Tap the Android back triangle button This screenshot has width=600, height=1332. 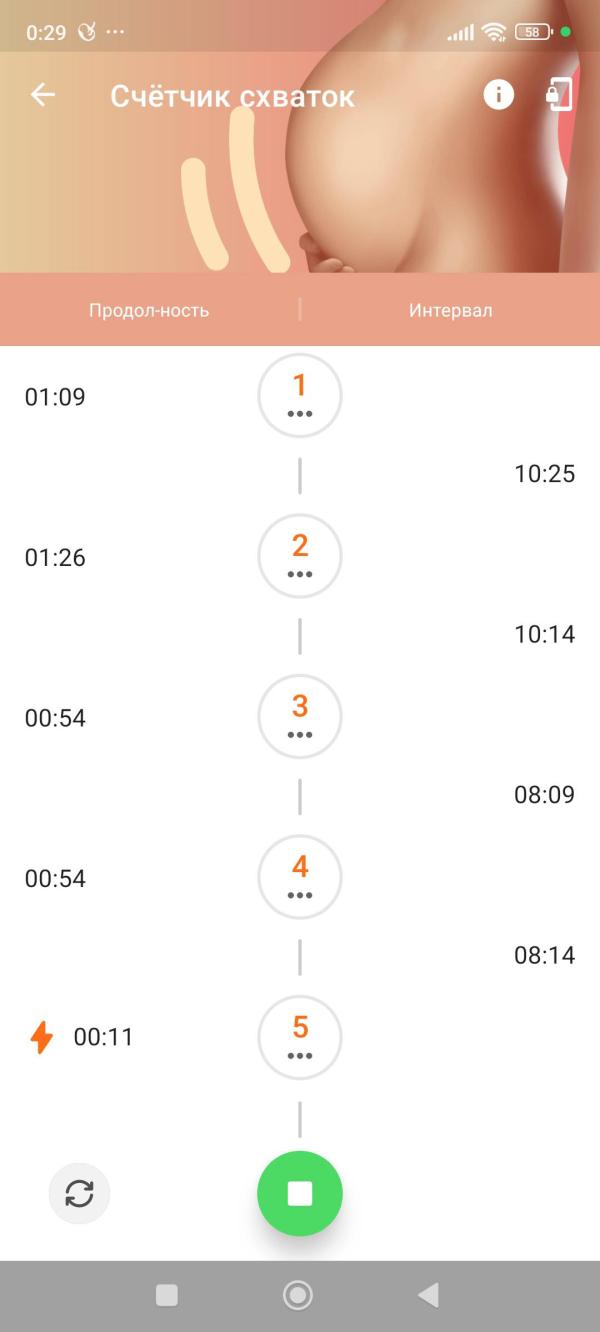click(428, 1295)
